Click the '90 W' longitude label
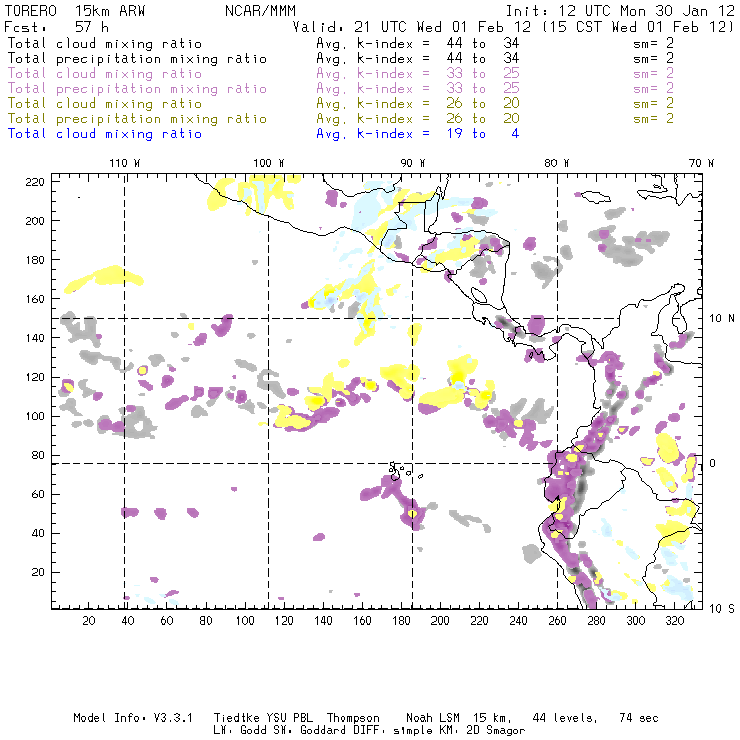 413,163
